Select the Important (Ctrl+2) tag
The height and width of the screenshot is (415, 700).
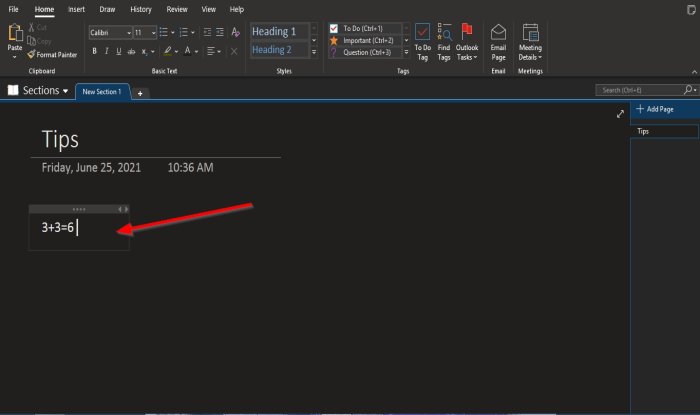(365, 41)
